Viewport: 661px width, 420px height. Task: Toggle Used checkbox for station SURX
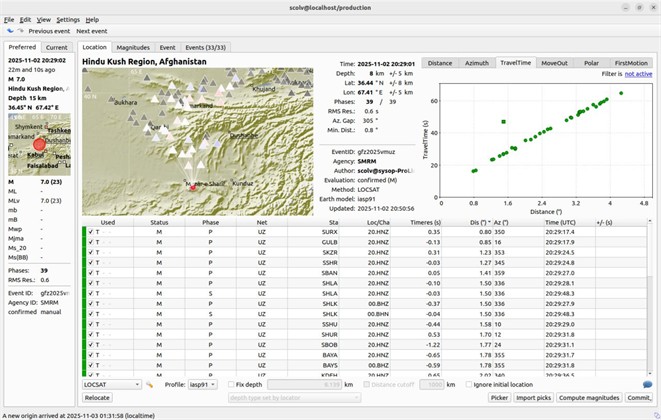coord(91,232)
